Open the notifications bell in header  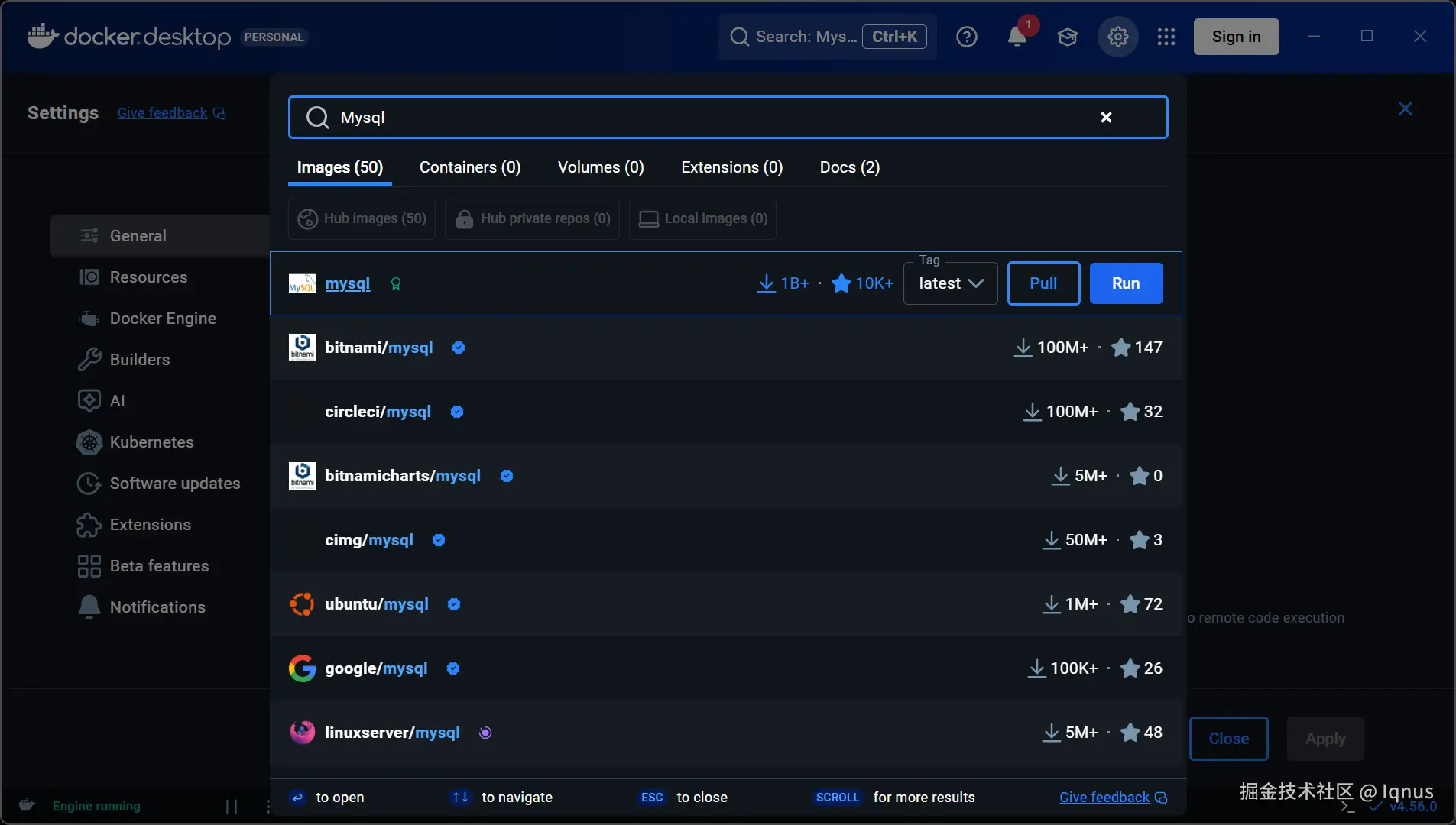coord(1017,36)
